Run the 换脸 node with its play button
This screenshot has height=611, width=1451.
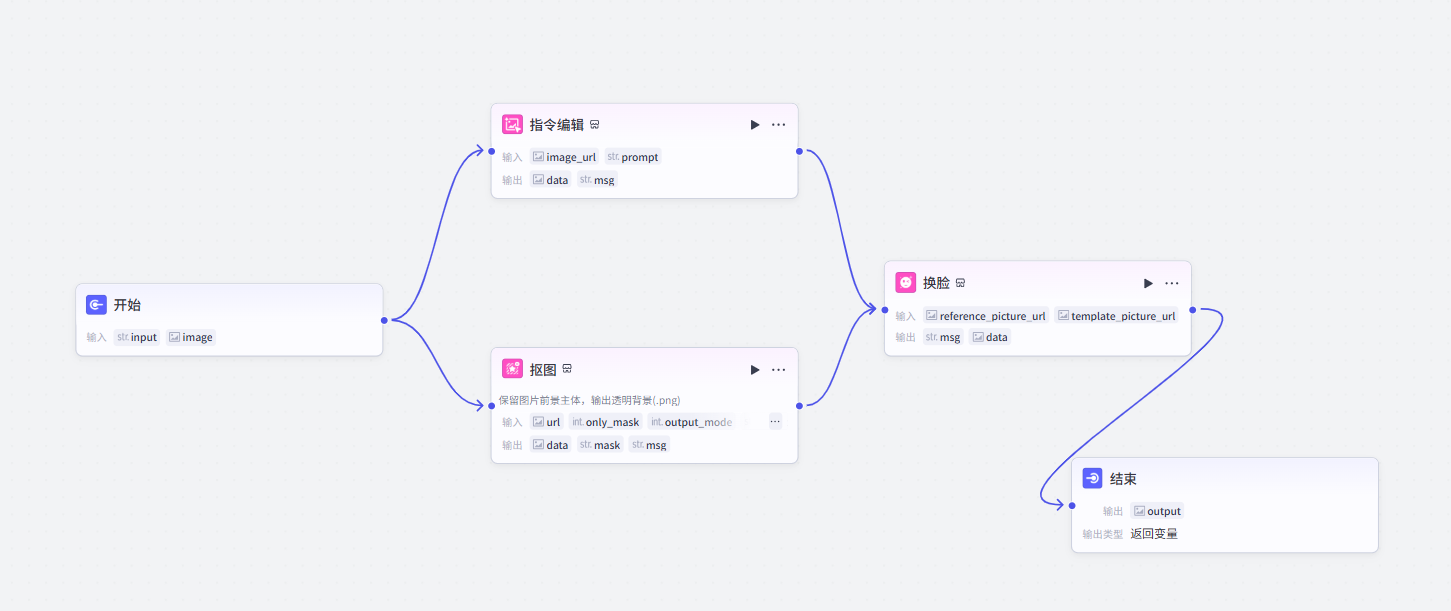1148,282
